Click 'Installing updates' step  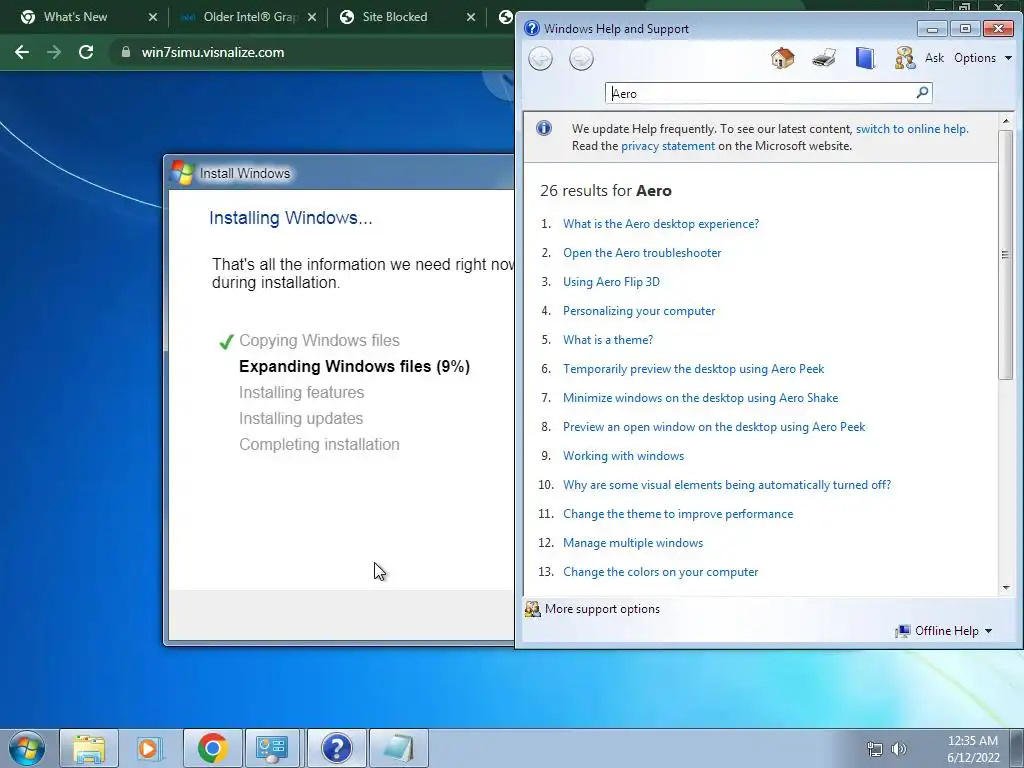coord(300,419)
